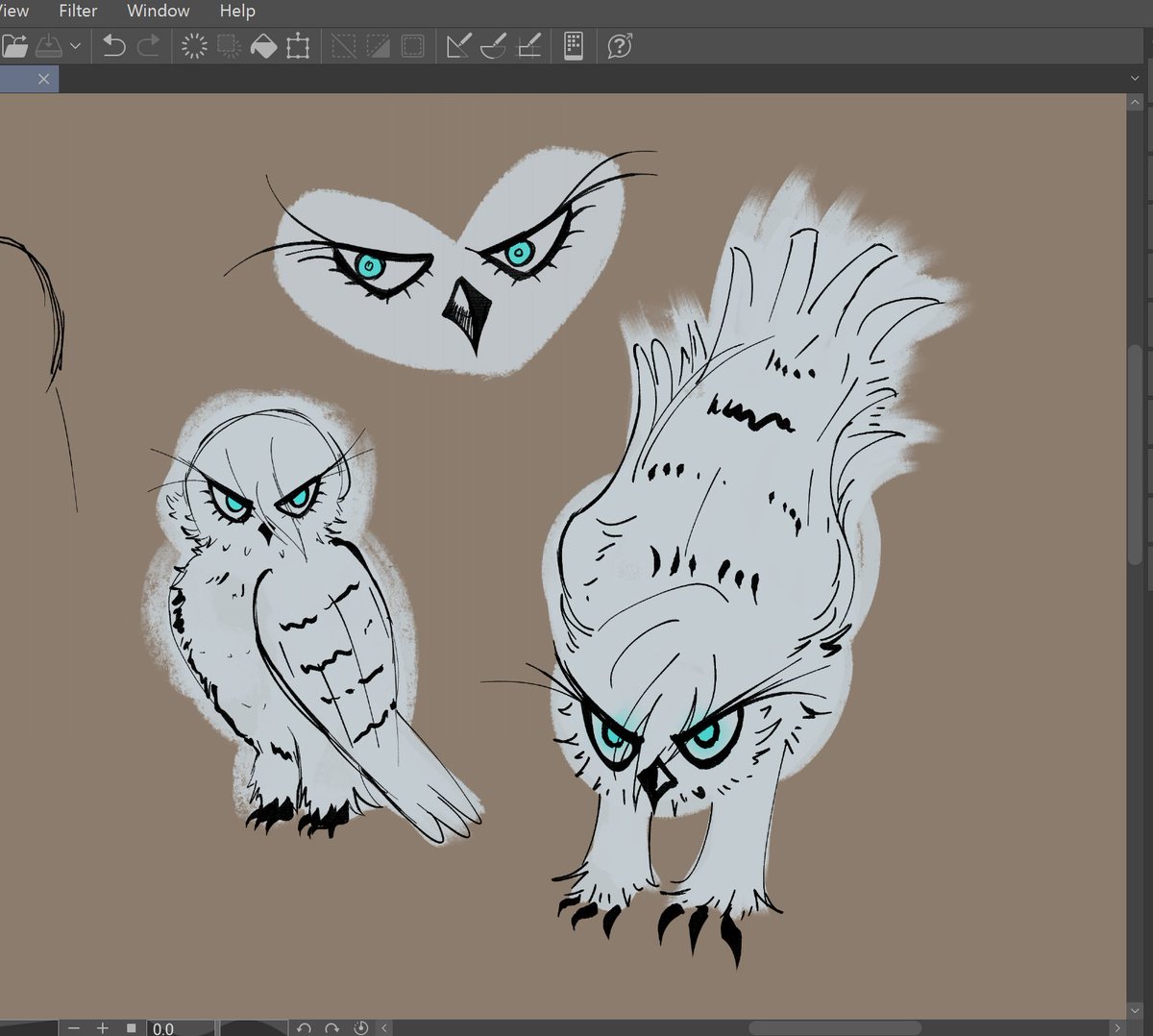Select the Fill bucket icon

(x=263, y=45)
